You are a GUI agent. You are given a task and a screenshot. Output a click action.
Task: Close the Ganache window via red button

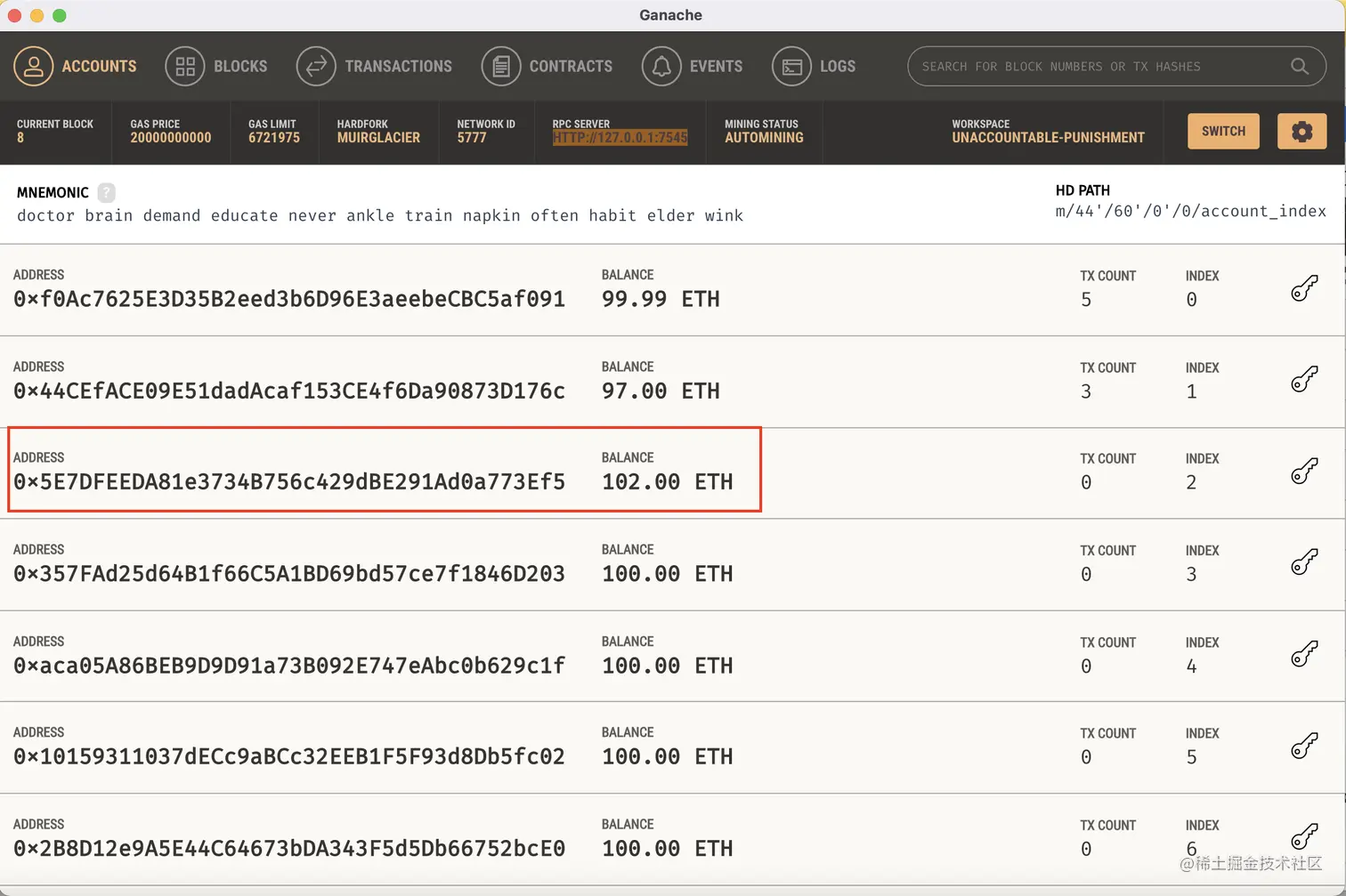click(x=14, y=15)
